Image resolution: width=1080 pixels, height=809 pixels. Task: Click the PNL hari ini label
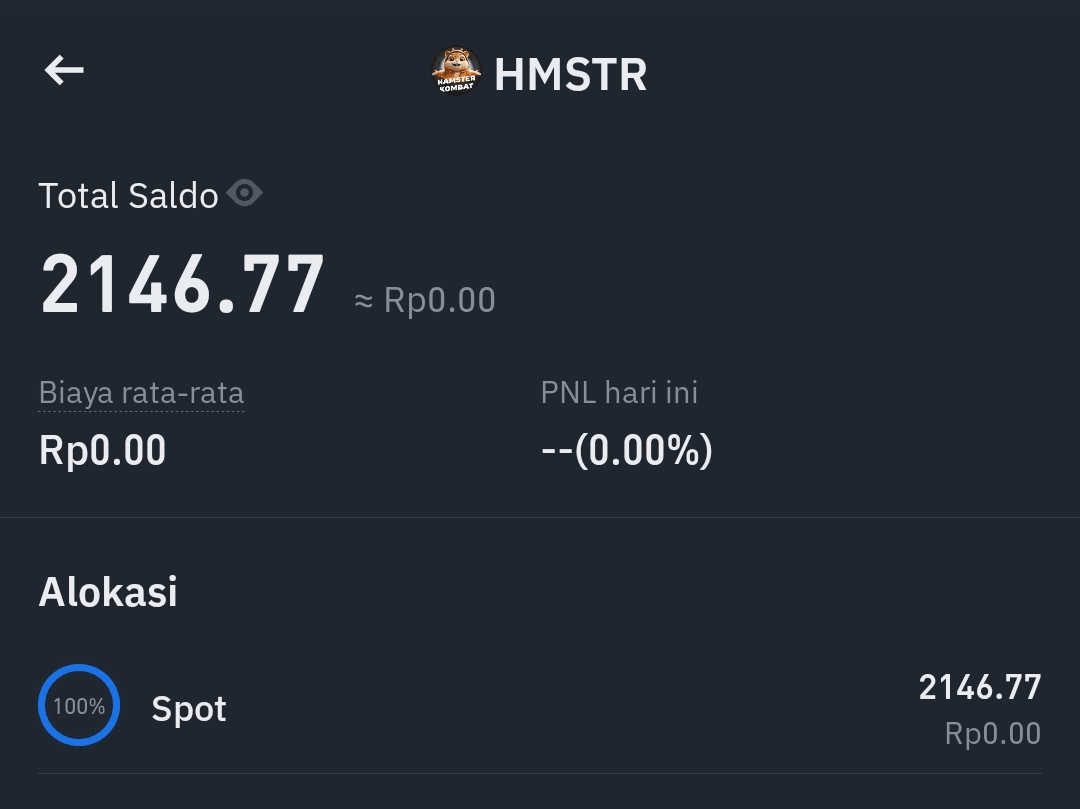click(619, 392)
